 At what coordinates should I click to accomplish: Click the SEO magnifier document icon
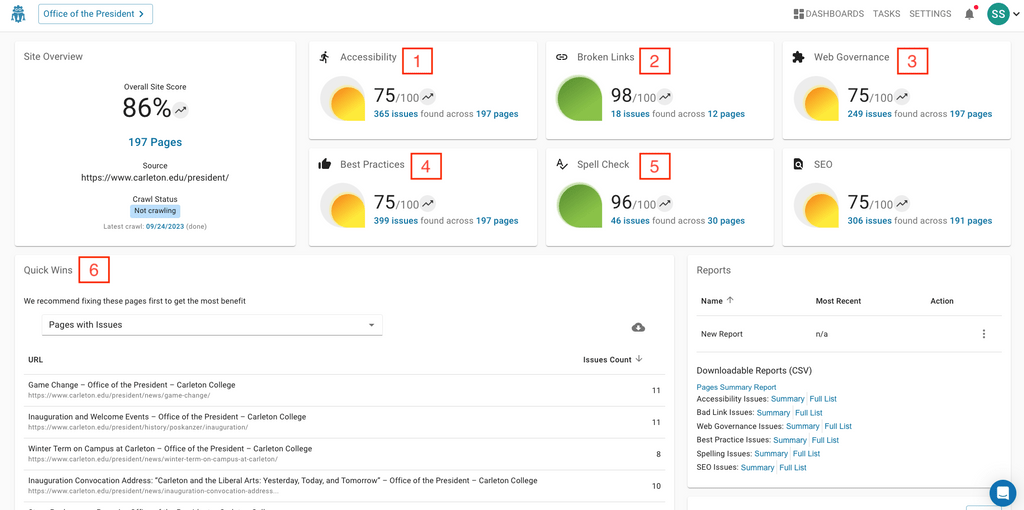coord(798,165)
